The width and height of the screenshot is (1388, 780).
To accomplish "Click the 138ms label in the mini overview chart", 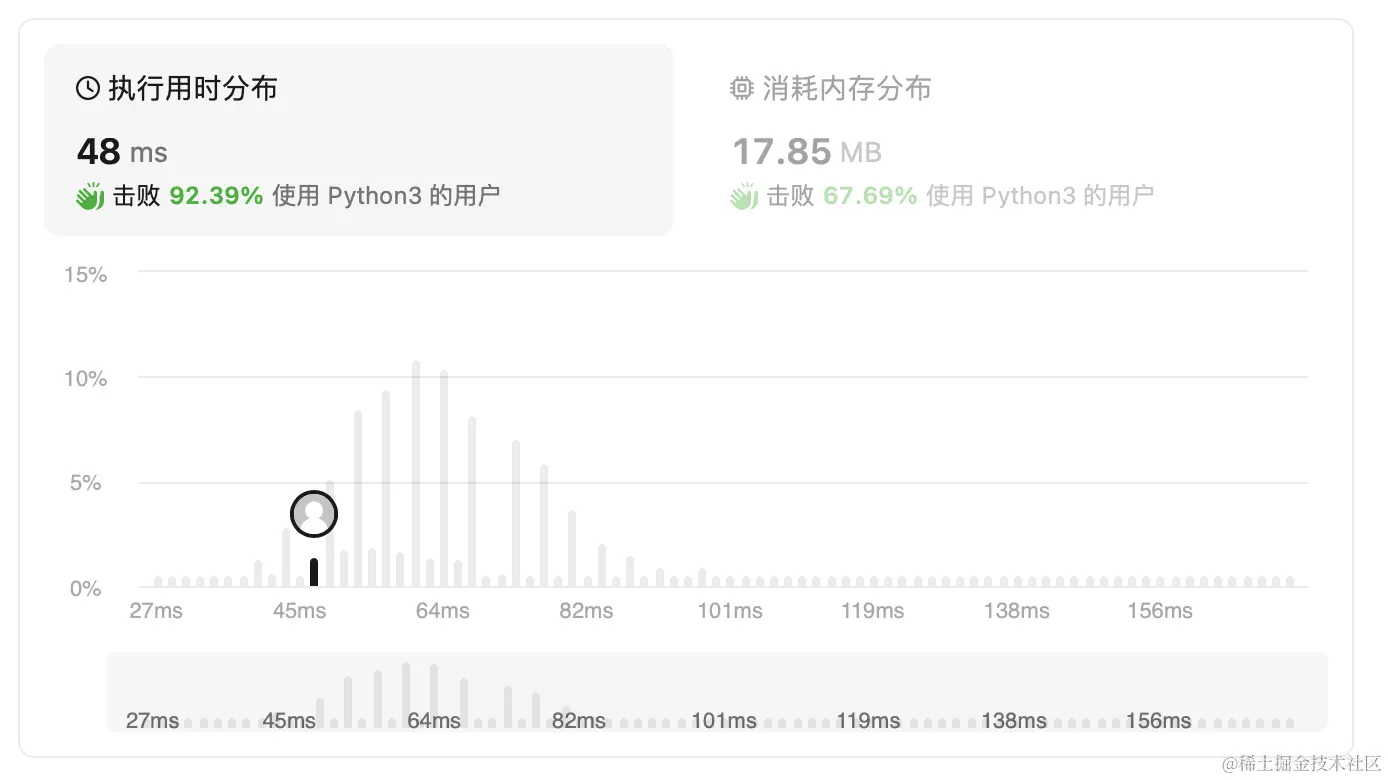I will (1014, 721).
